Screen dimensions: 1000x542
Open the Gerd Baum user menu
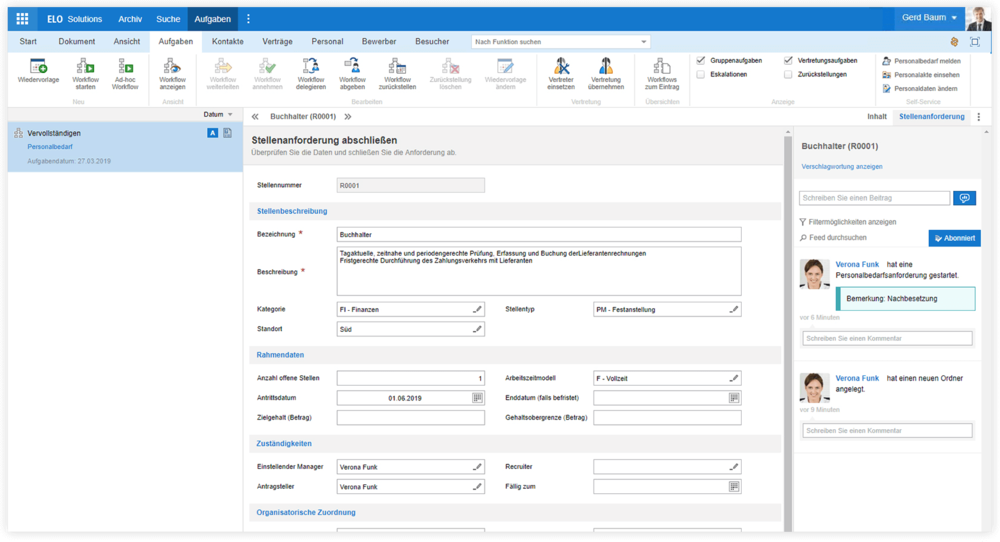926,19
